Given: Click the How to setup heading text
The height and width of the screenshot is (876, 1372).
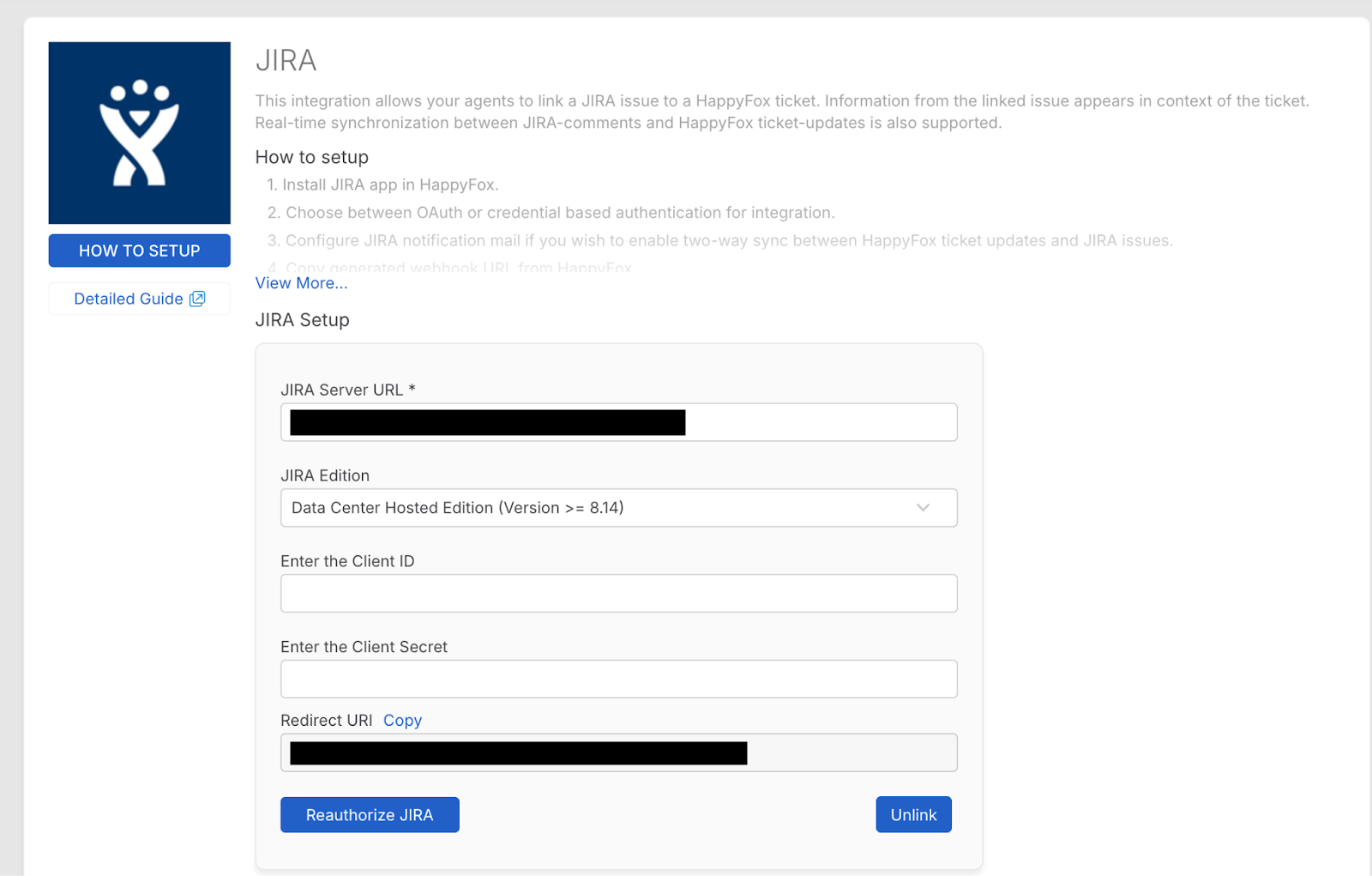Looking at the screenshot, I should (x=311, y=158).
